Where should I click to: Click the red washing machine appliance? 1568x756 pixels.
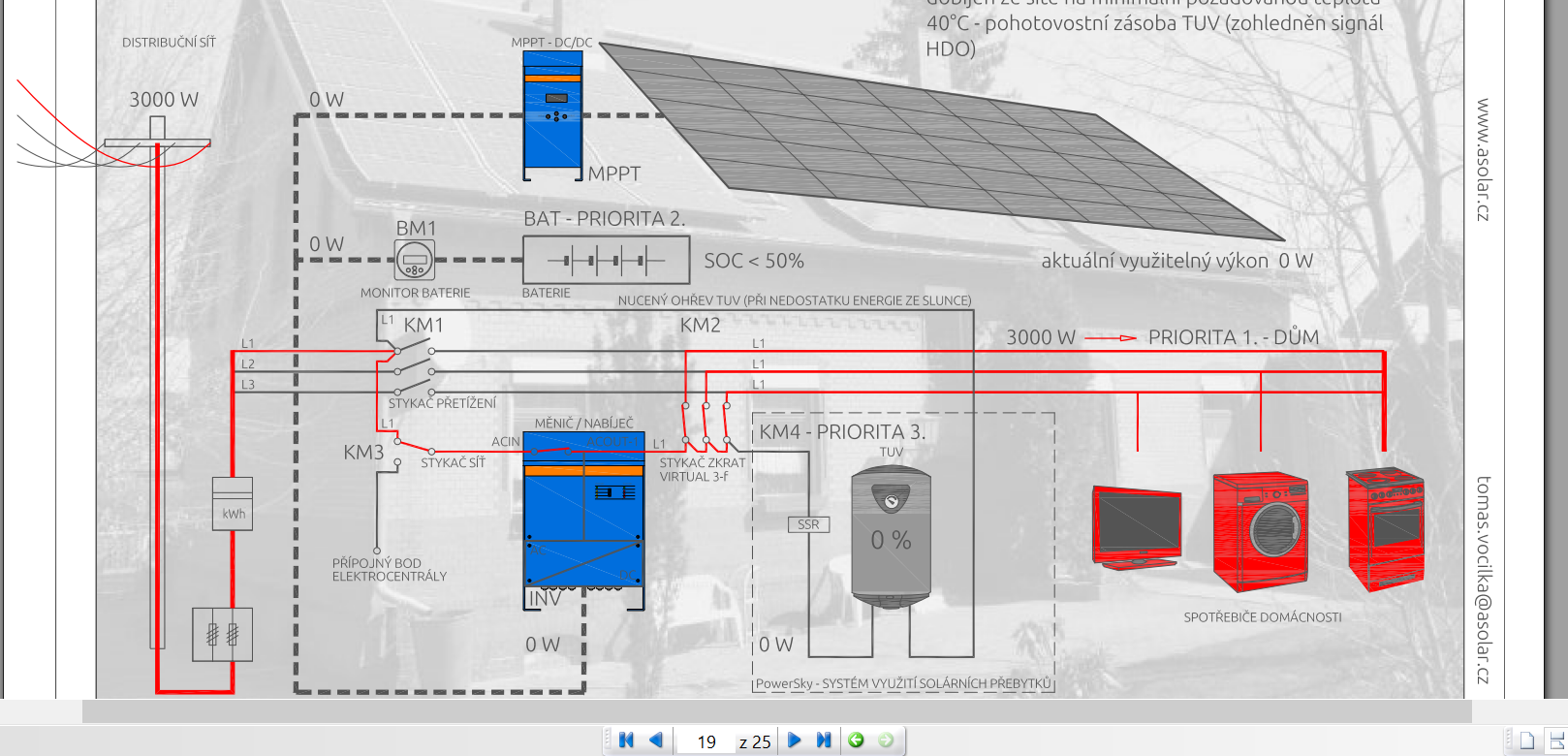click(1260, 531)
